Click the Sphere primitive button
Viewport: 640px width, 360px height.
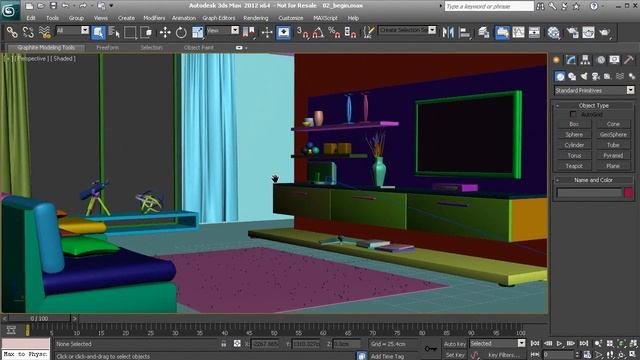(x=574, y=134)
